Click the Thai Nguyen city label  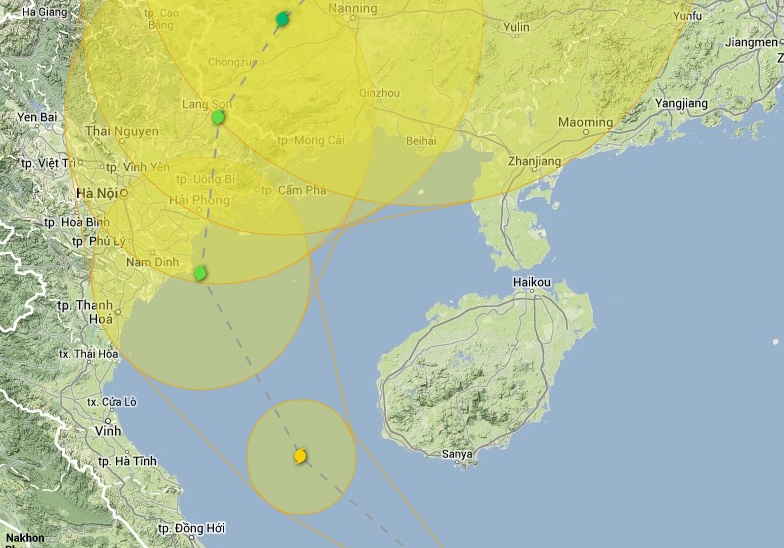tap(122, 131)
